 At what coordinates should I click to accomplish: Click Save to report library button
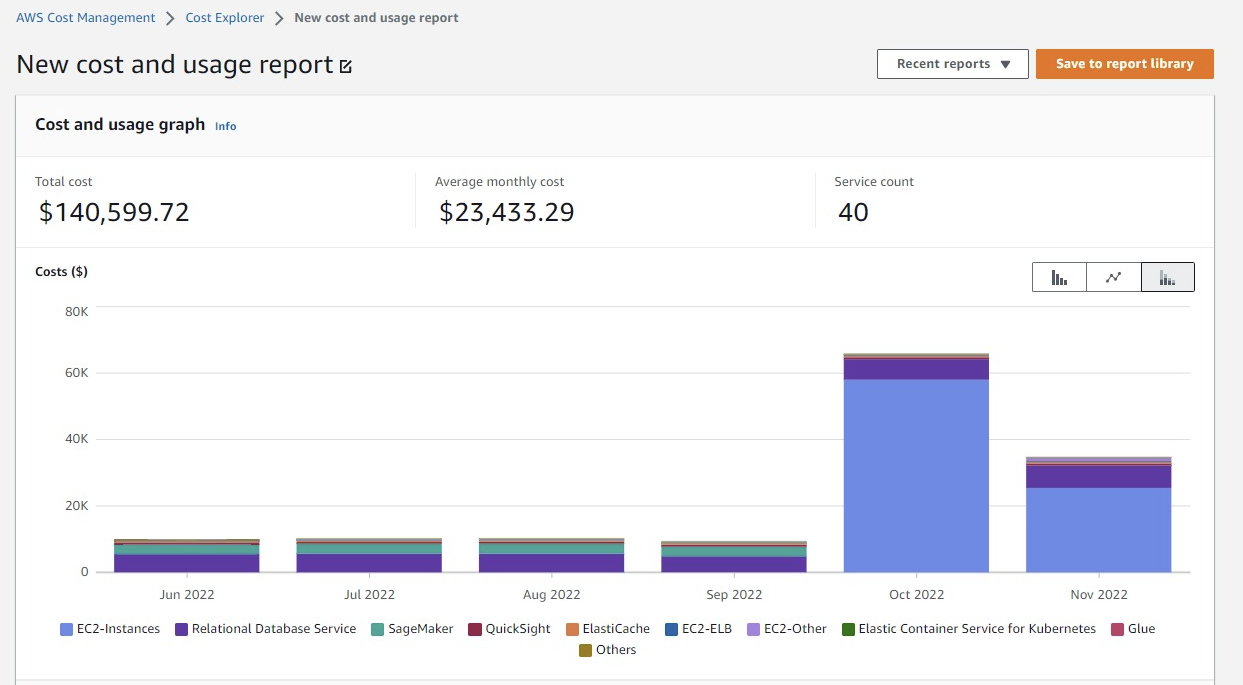click(x=1124, y=64)
